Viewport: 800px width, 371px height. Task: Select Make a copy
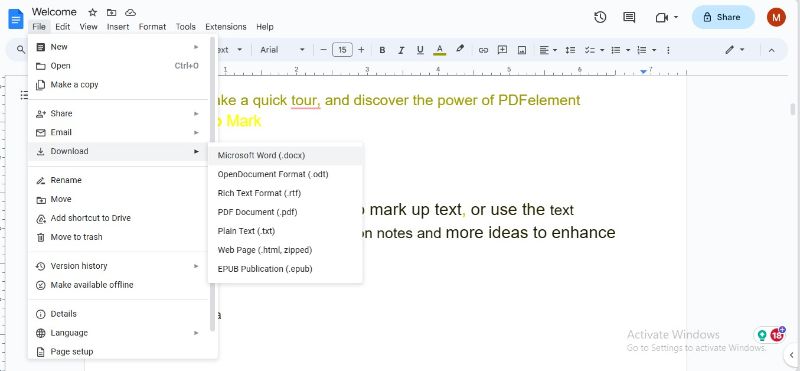pos(118,85)
